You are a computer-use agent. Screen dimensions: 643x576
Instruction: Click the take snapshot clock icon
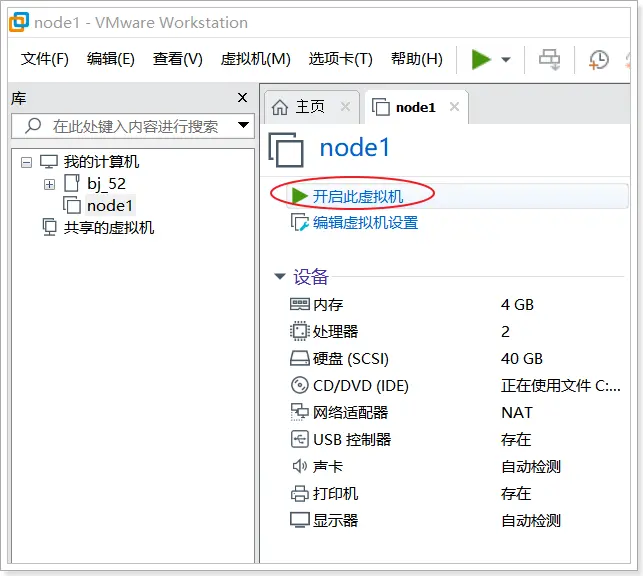click(599, 60)
